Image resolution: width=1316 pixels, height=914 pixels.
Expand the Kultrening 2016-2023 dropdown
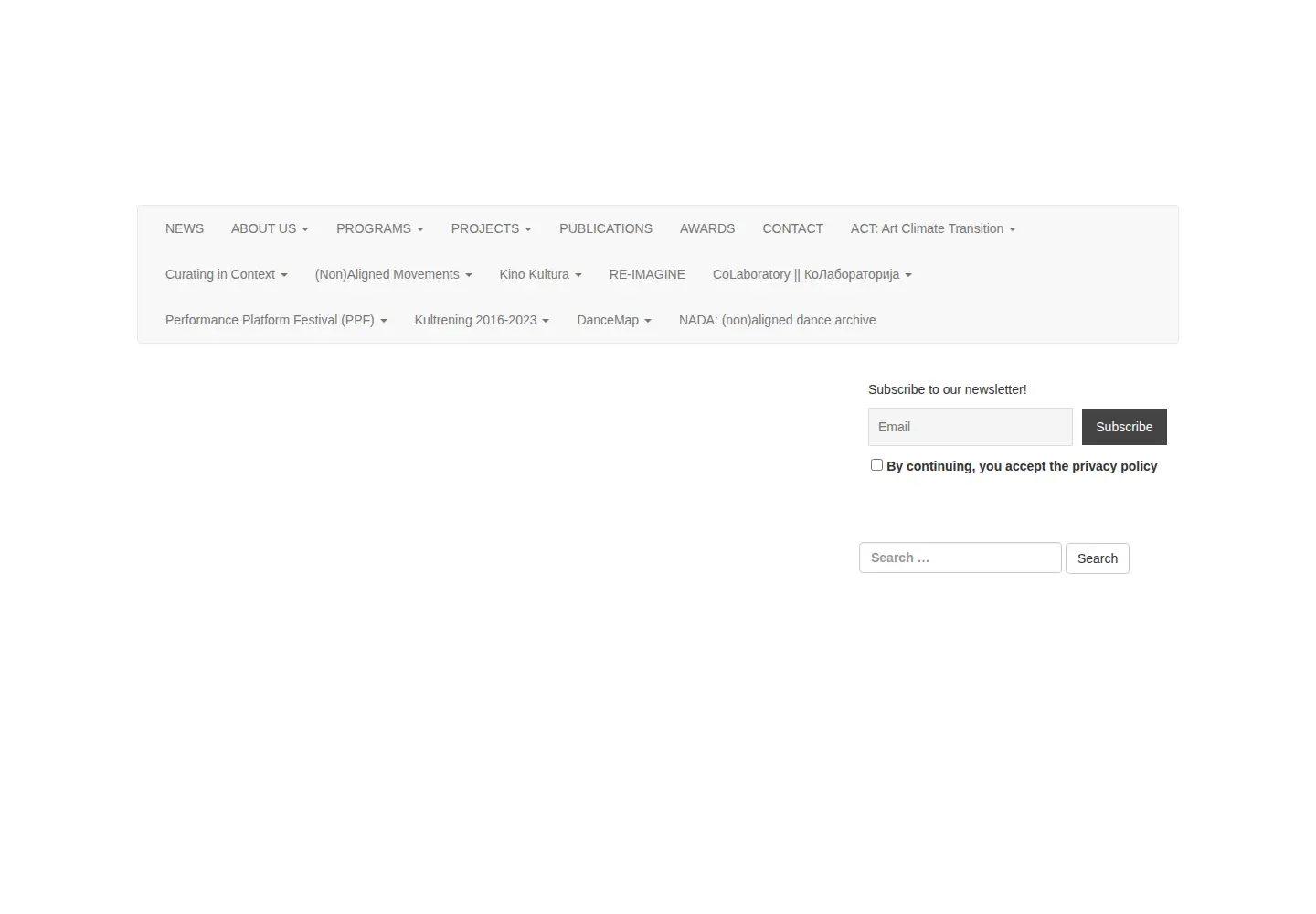click(x=482, y=320)
